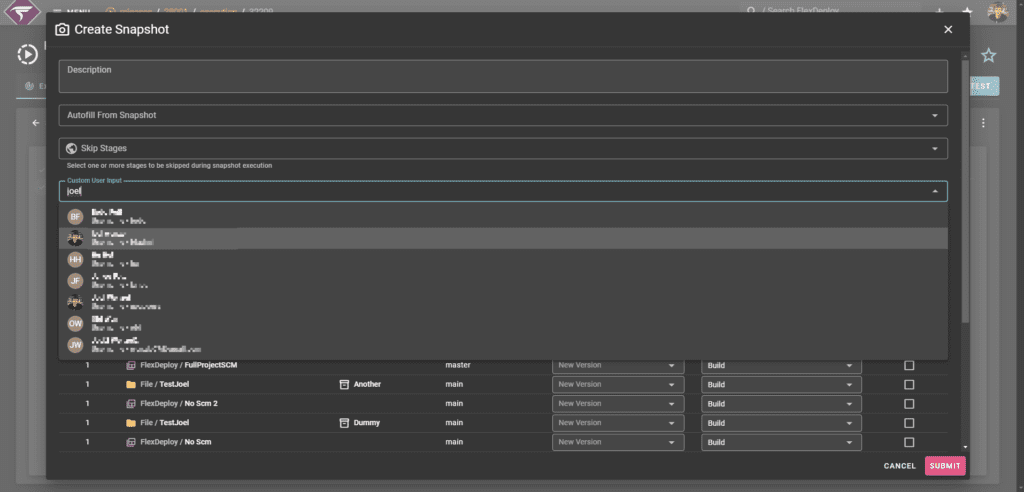The image size is (1024, 492).
Task: Click the TEST button behind the dialog
Action: point(984,86)
